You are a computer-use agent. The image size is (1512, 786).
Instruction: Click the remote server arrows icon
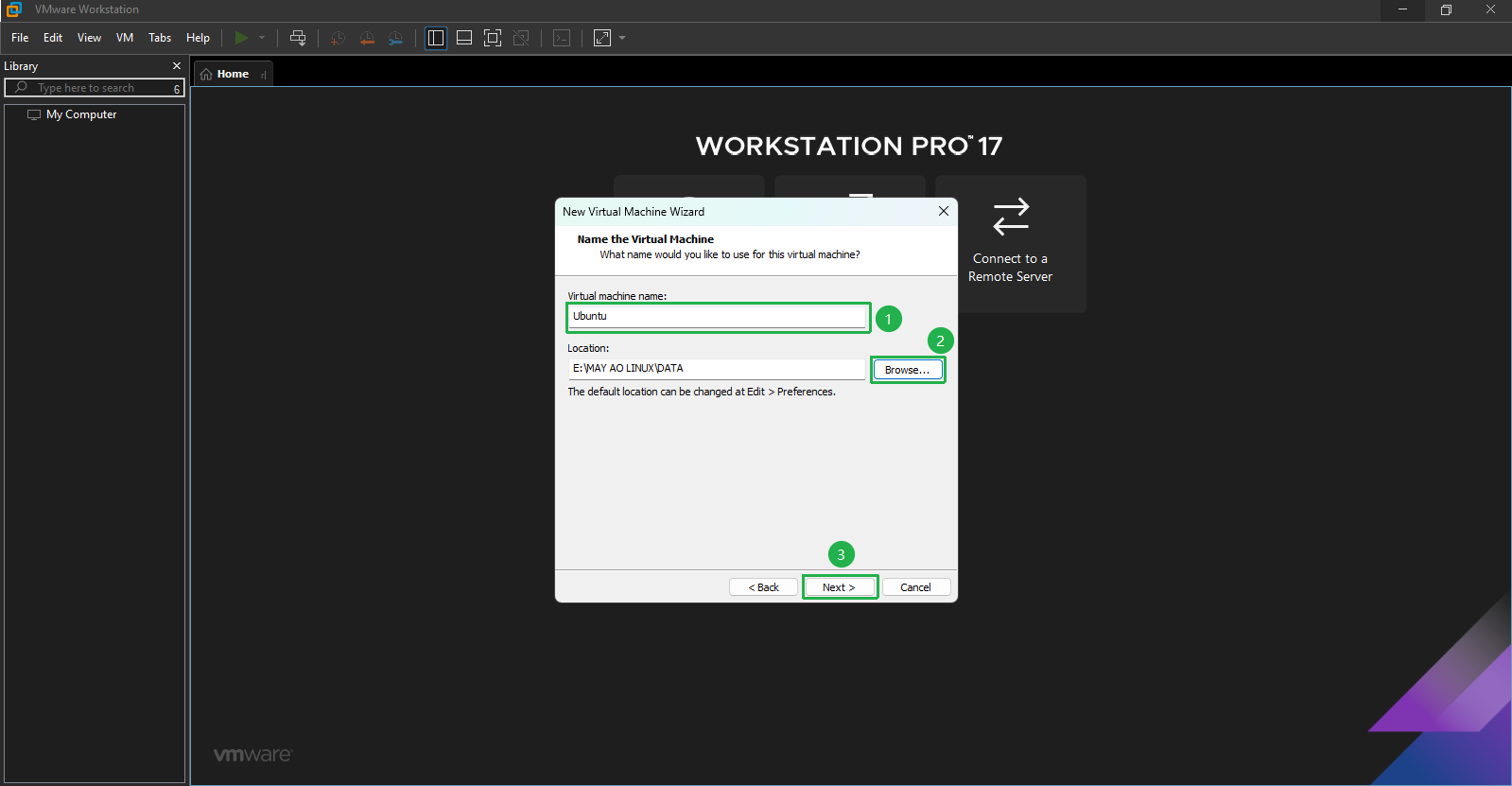(1011, 217)
